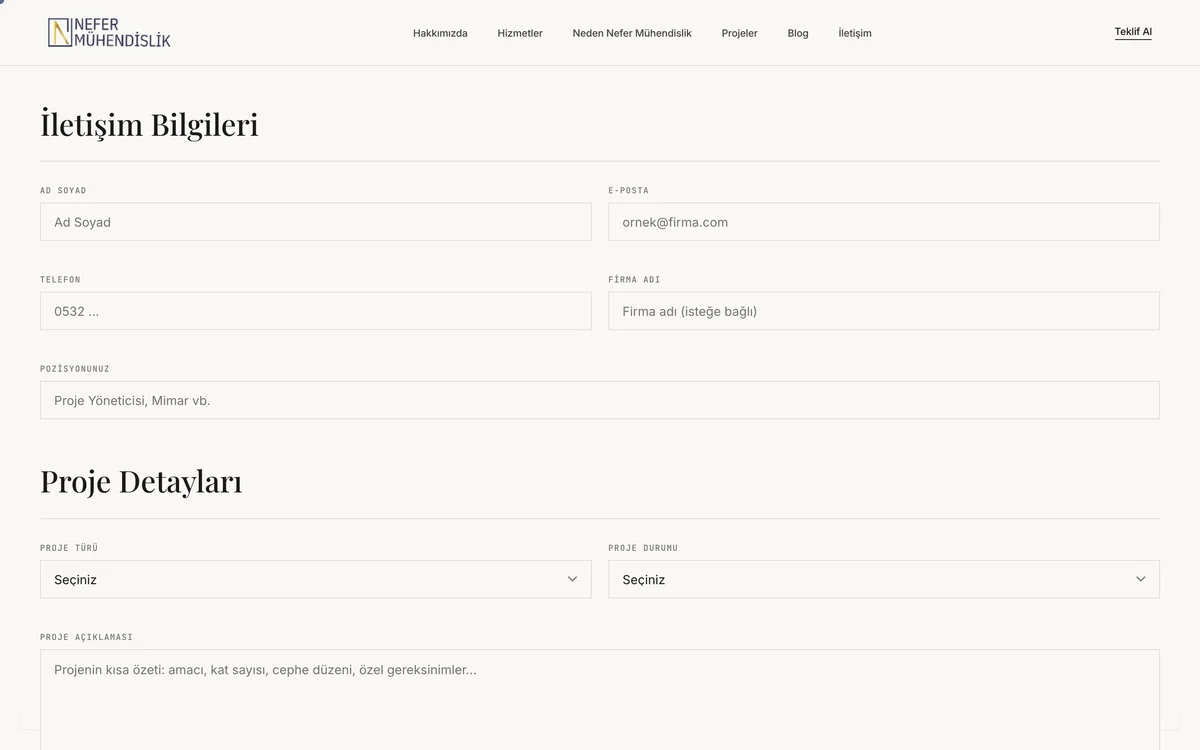Click the PROJE DURUMU label

click(643, 547)
